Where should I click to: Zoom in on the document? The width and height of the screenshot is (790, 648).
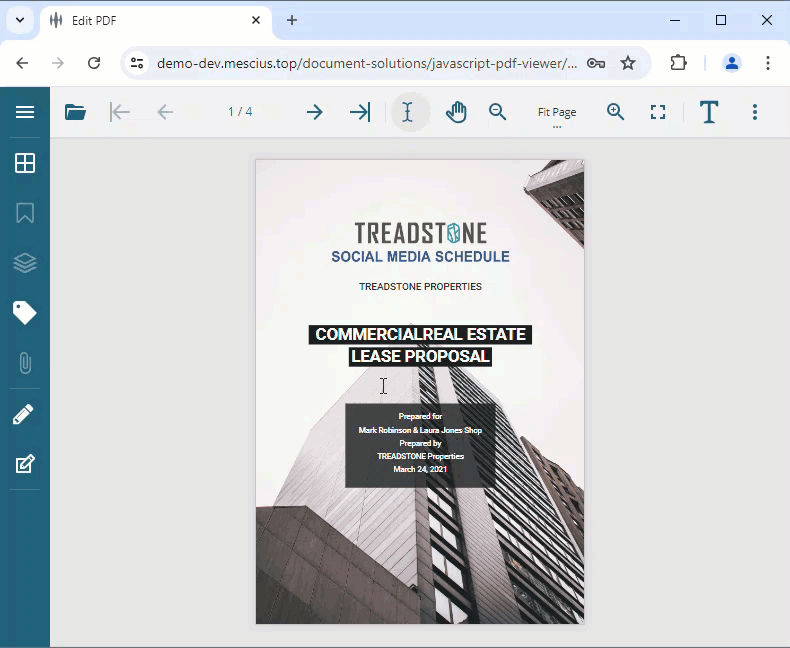[615, 112]
